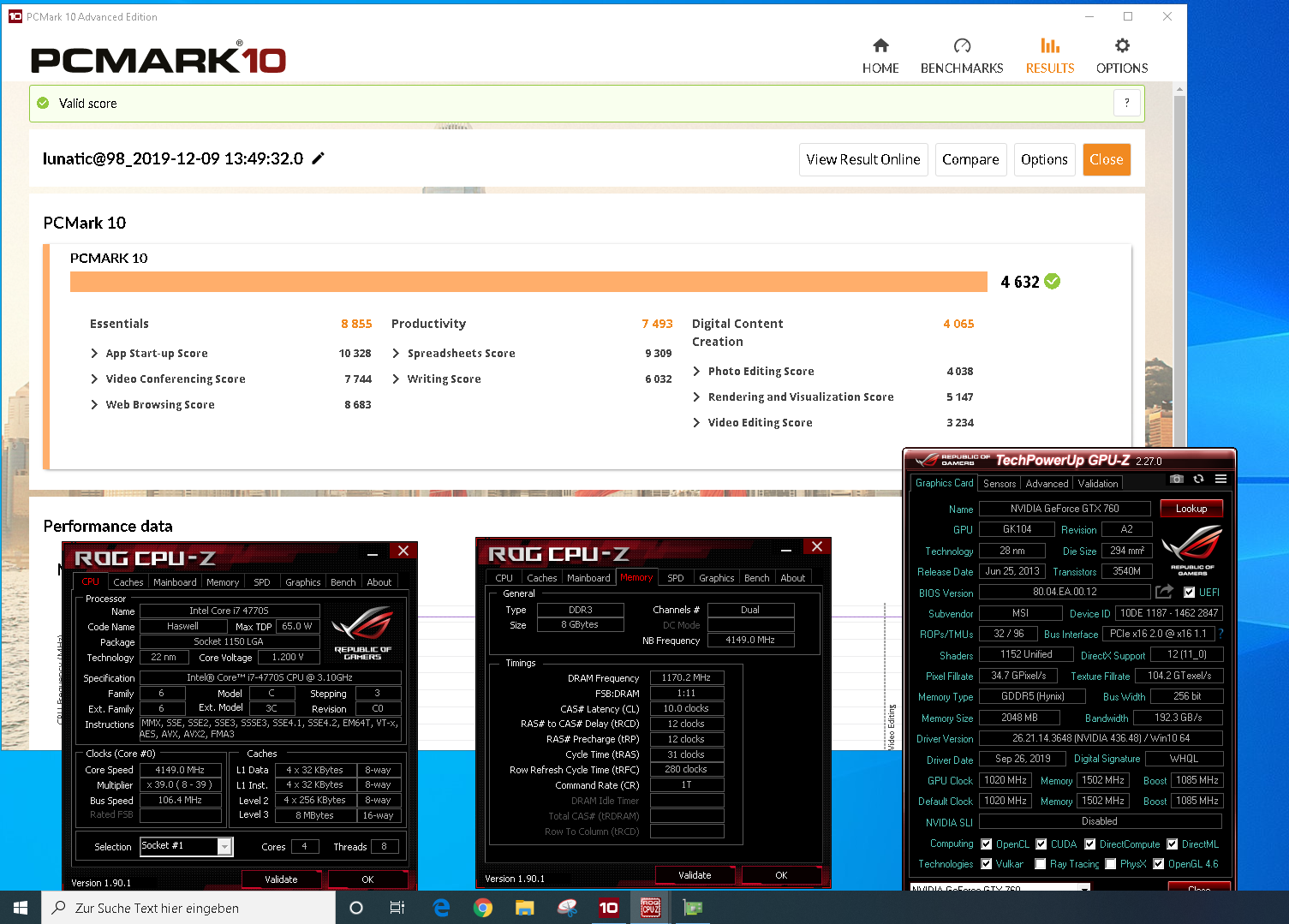Open Windows Start menu
Screen dimensions: 1289x924
point(21,908)
